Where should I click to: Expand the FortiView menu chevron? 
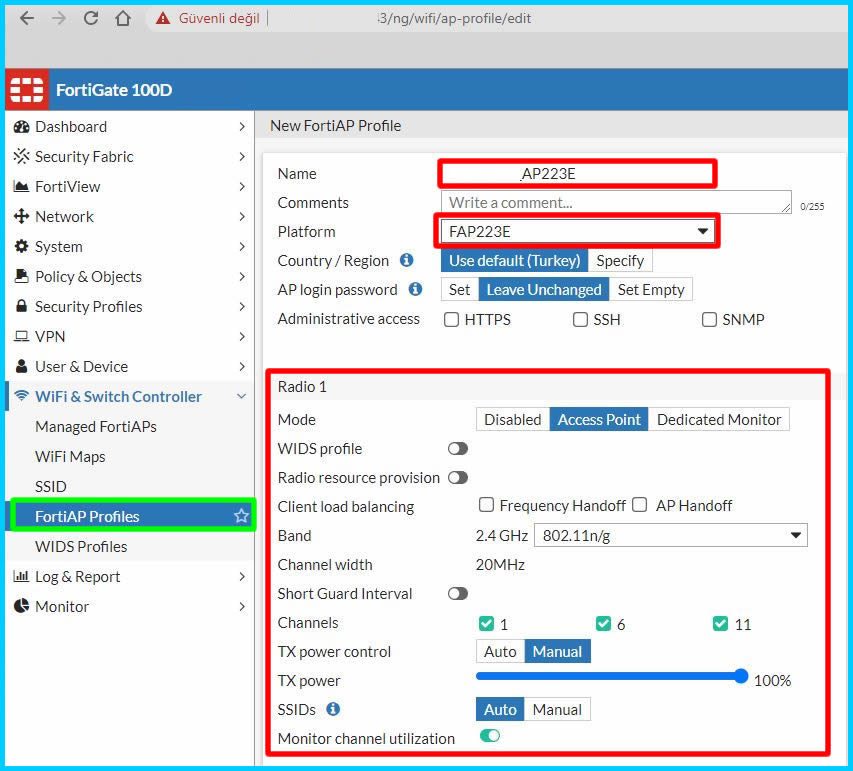[242, 187]
